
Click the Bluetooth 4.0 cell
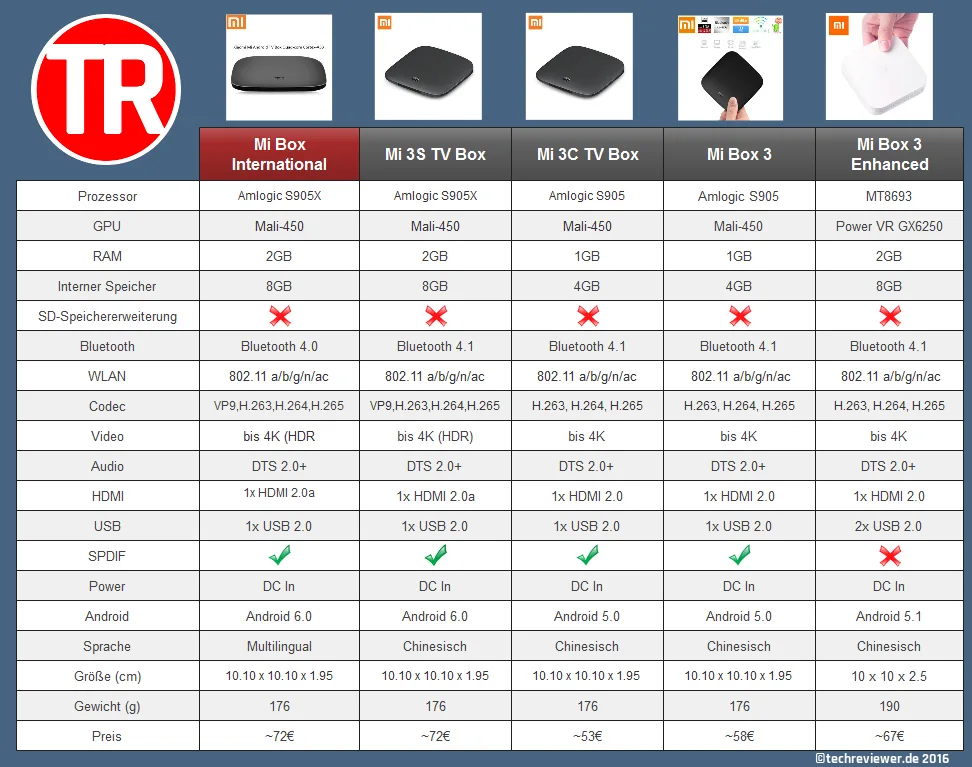click(x=279, y=347)
